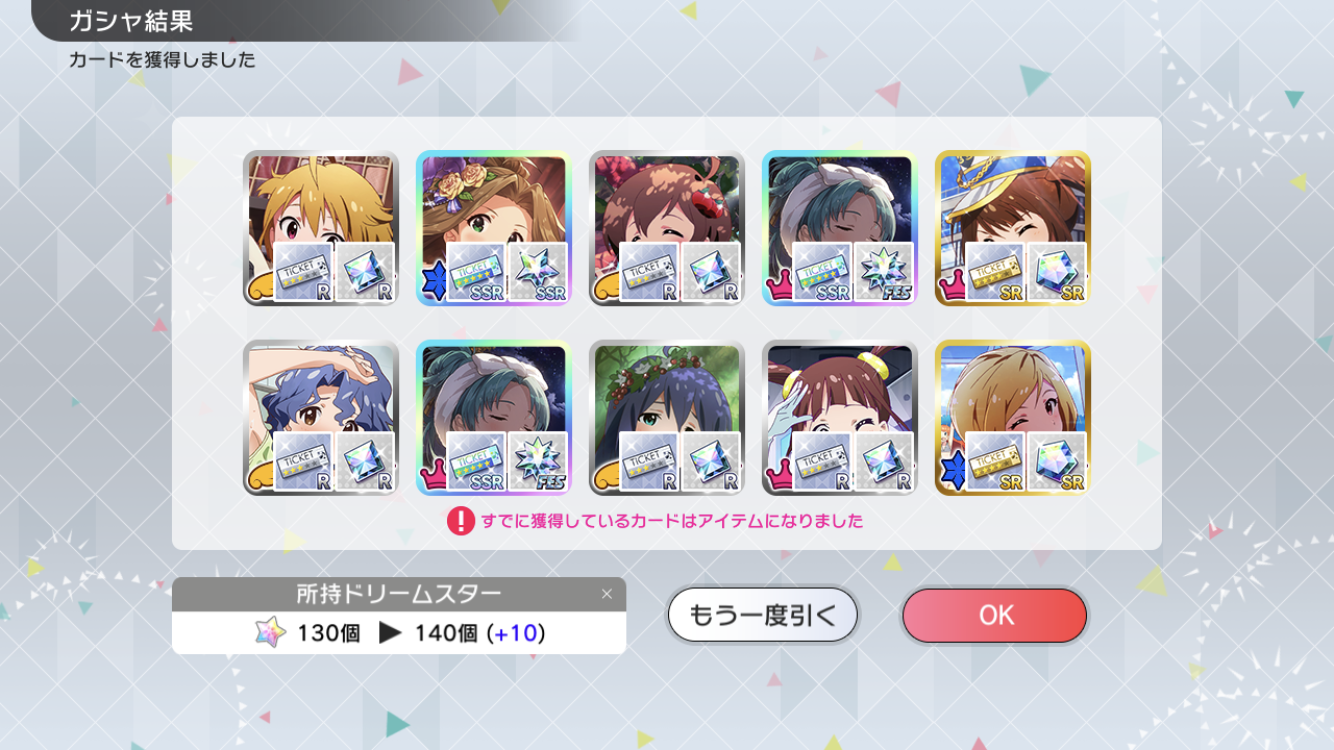Viewport: 1334px width, 750px height.
Task: Open the bottom-row FES SSR card
Action: coord(494,418)
